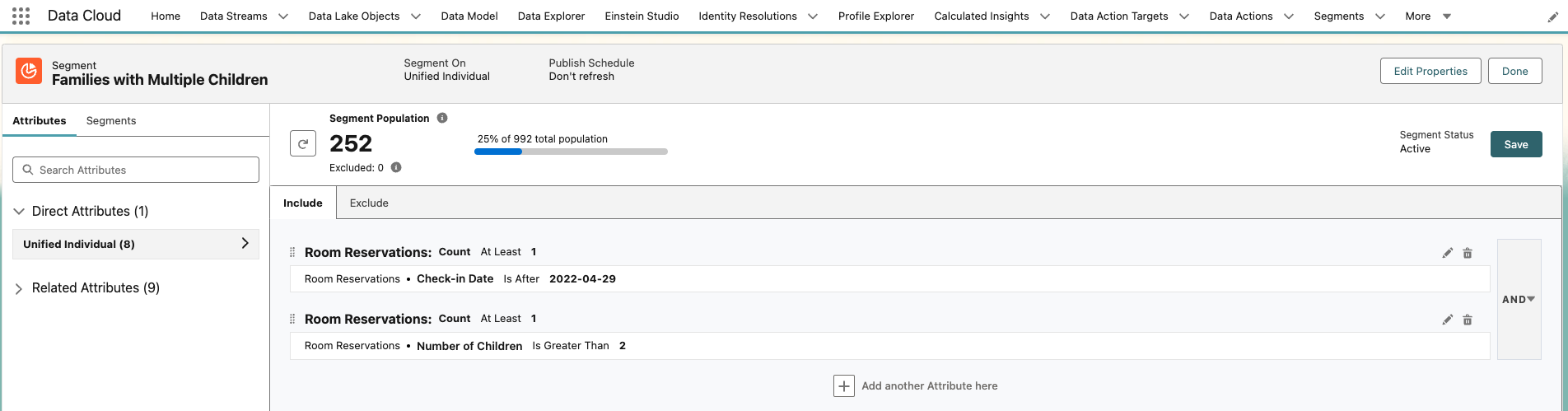
Task: Click the info icon beside Excluded count
Action: (396, 167)
